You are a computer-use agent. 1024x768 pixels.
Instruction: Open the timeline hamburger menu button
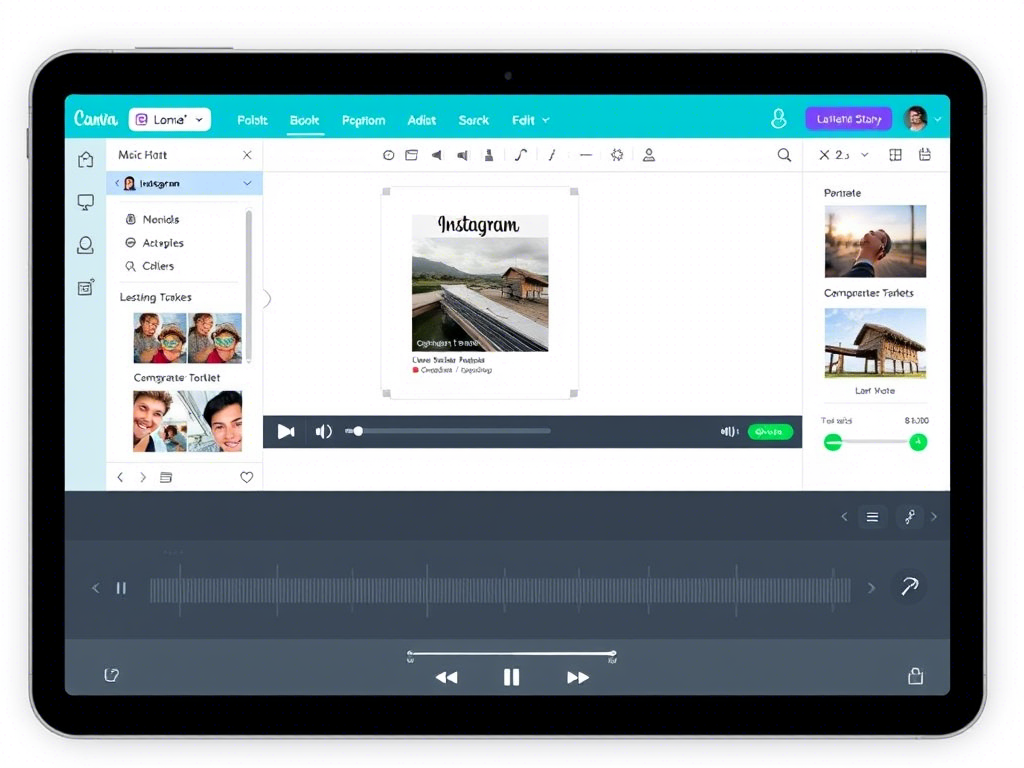point(872,517)
